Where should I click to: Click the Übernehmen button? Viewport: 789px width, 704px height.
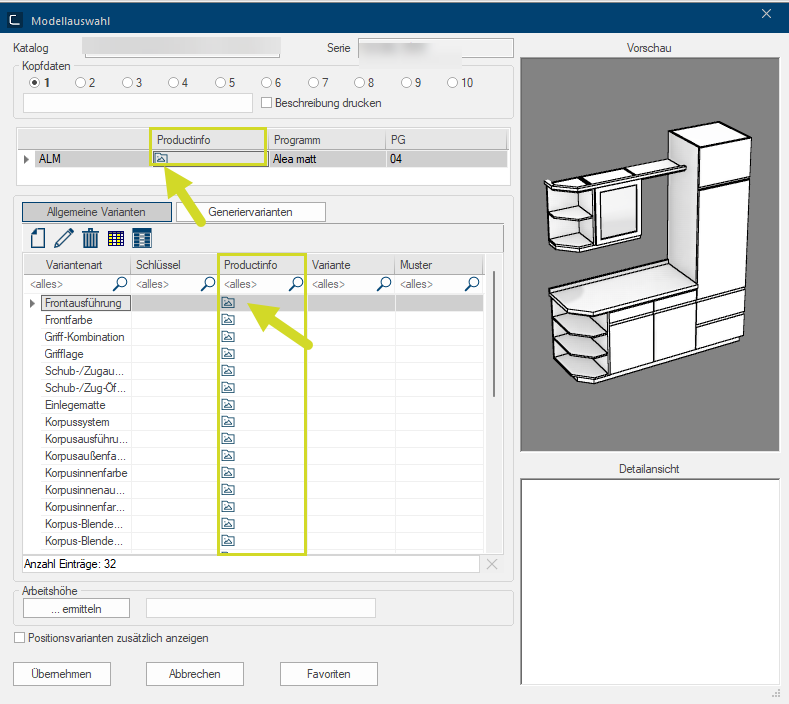click(62, 674)
